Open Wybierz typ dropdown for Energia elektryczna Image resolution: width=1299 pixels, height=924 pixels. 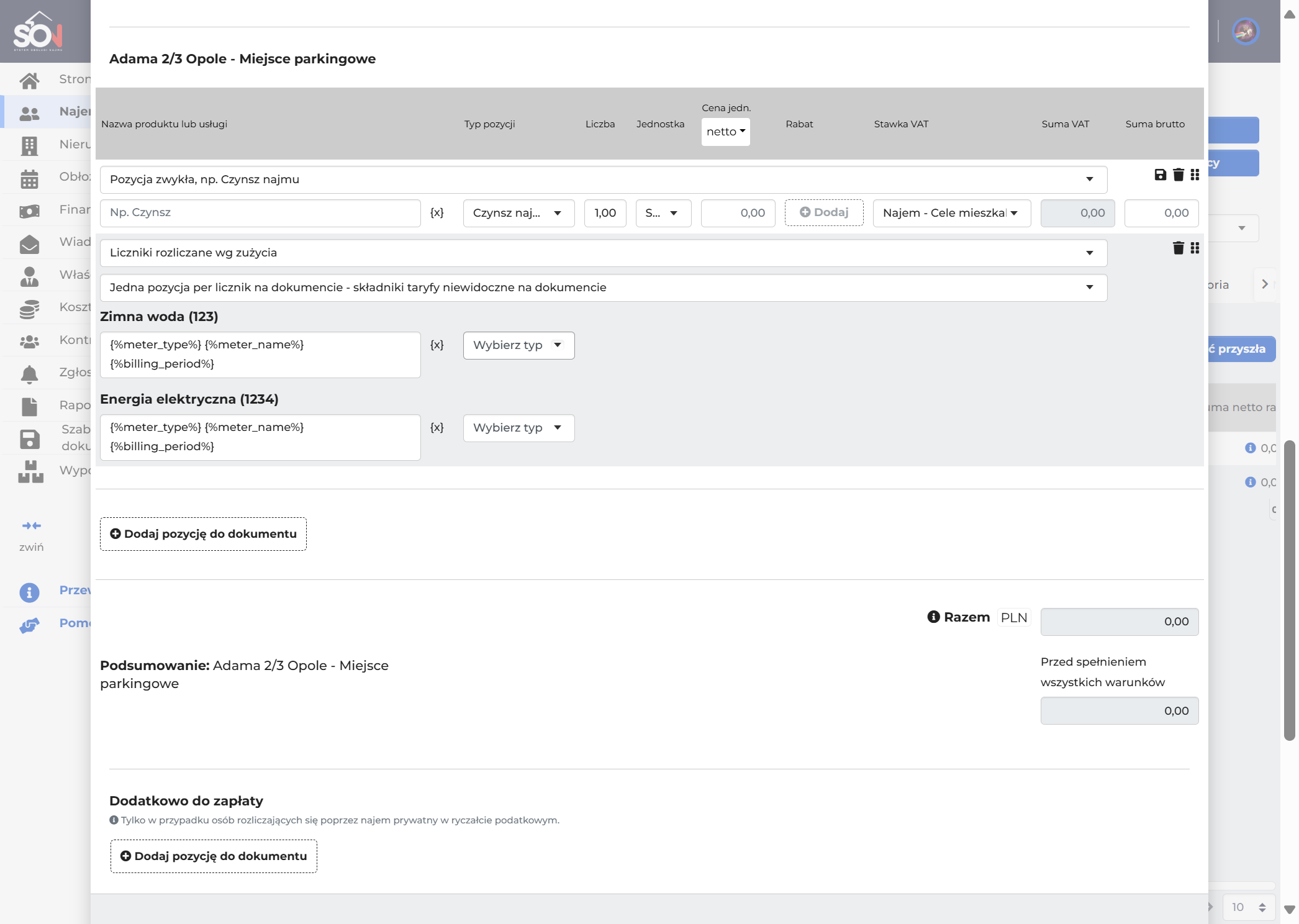coord(518,428)
